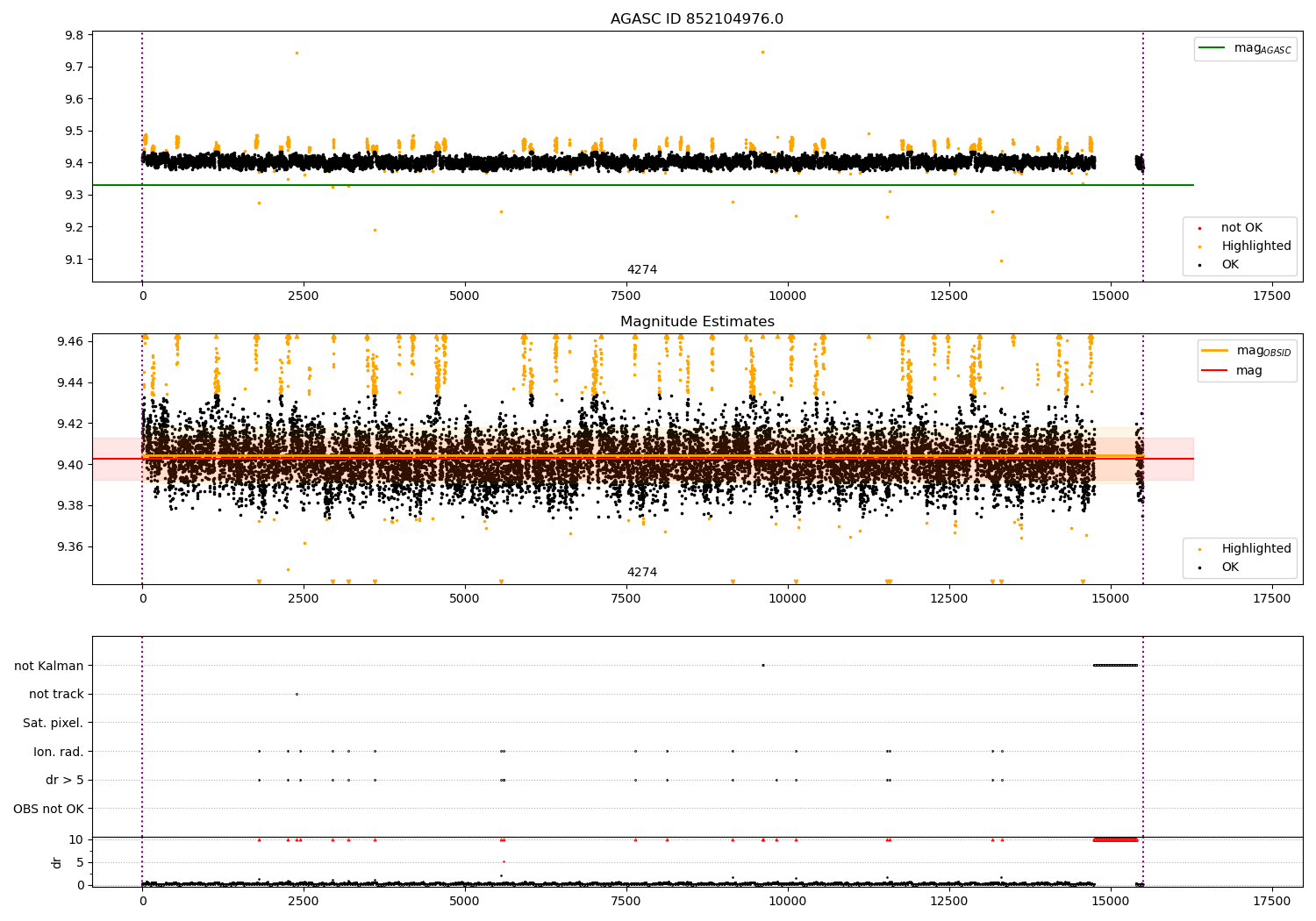Click the green mag AGASC legend line

tap(1213, 48)
